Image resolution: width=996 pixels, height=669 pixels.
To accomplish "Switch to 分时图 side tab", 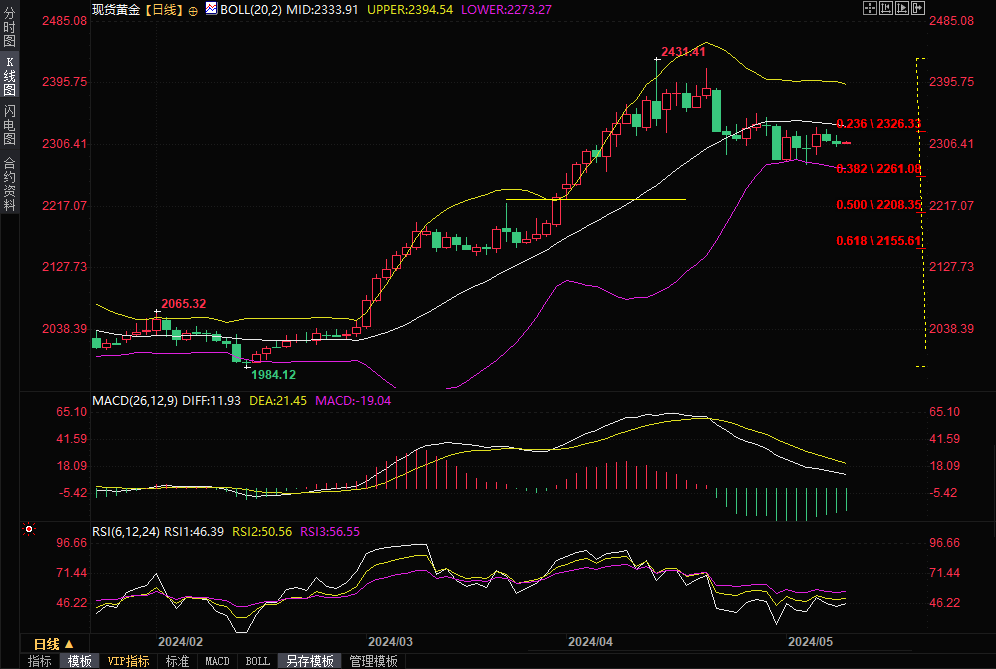I will pyautogui.click(x=9, y=28).
